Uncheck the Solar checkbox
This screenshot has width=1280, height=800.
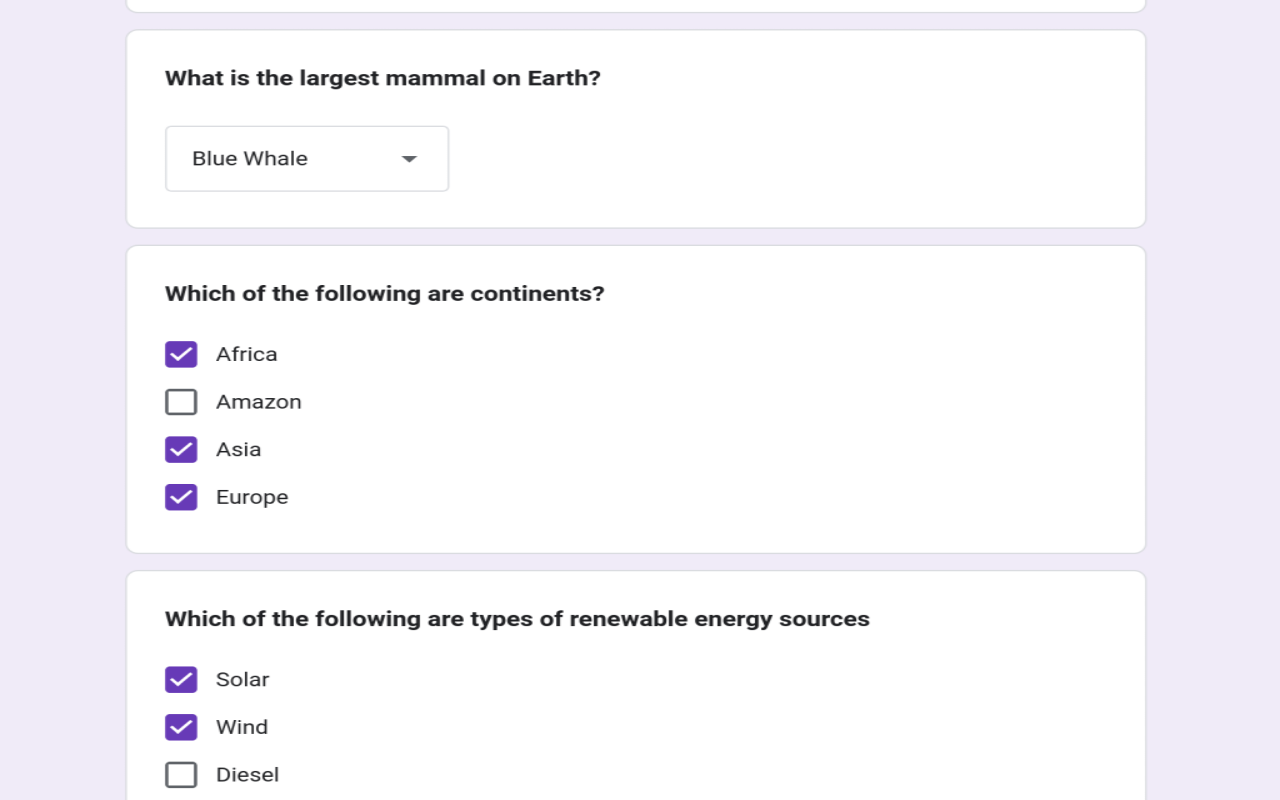click(181, 680)
